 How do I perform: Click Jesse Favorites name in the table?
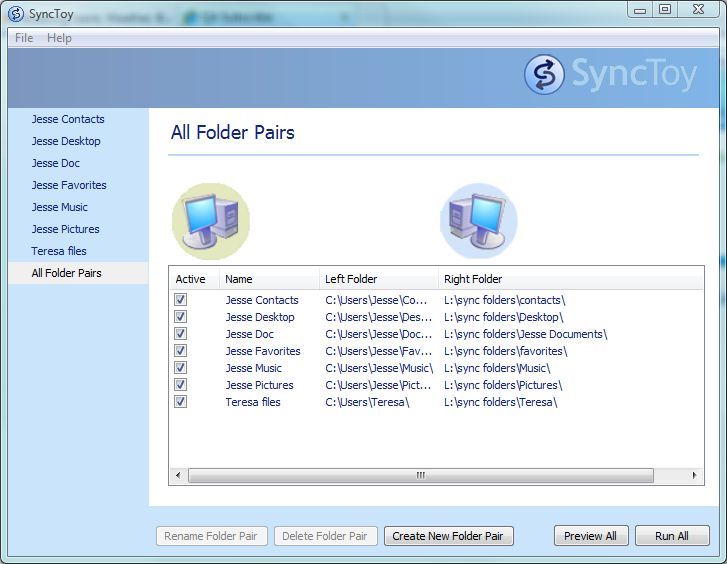(x=262, y=351)
